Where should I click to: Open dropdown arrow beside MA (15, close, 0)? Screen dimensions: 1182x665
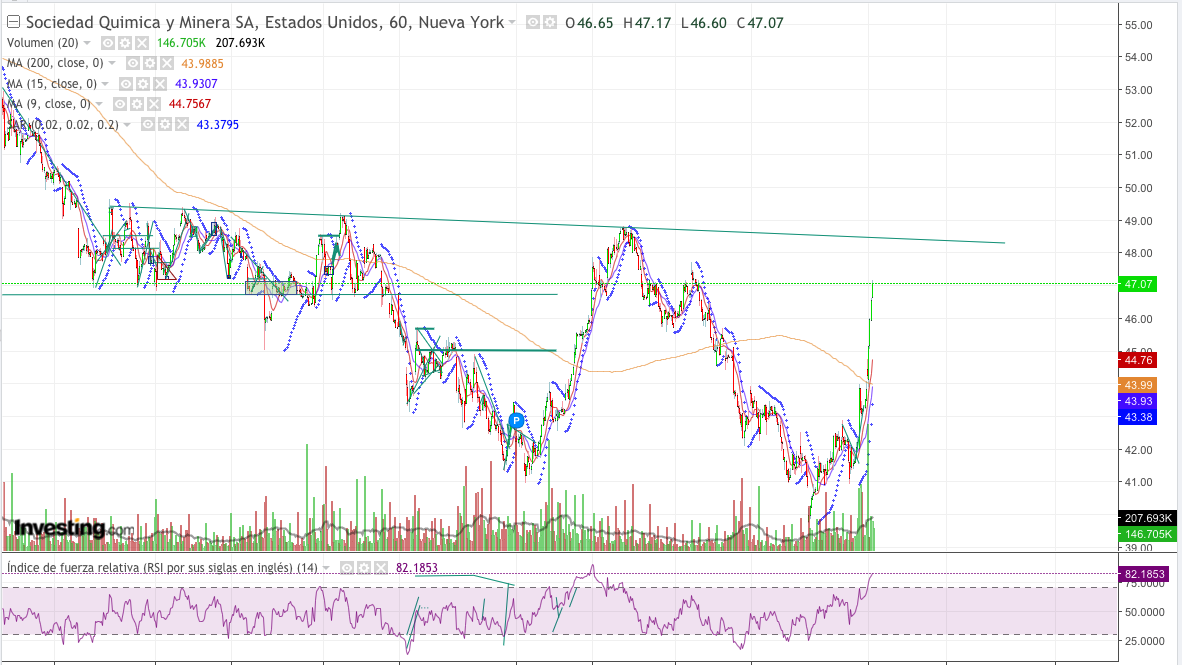click(x=106, y=84)
